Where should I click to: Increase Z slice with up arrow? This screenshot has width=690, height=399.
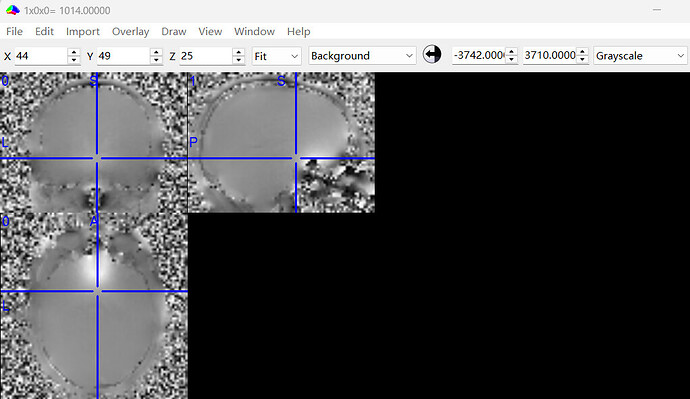[239, 52]
